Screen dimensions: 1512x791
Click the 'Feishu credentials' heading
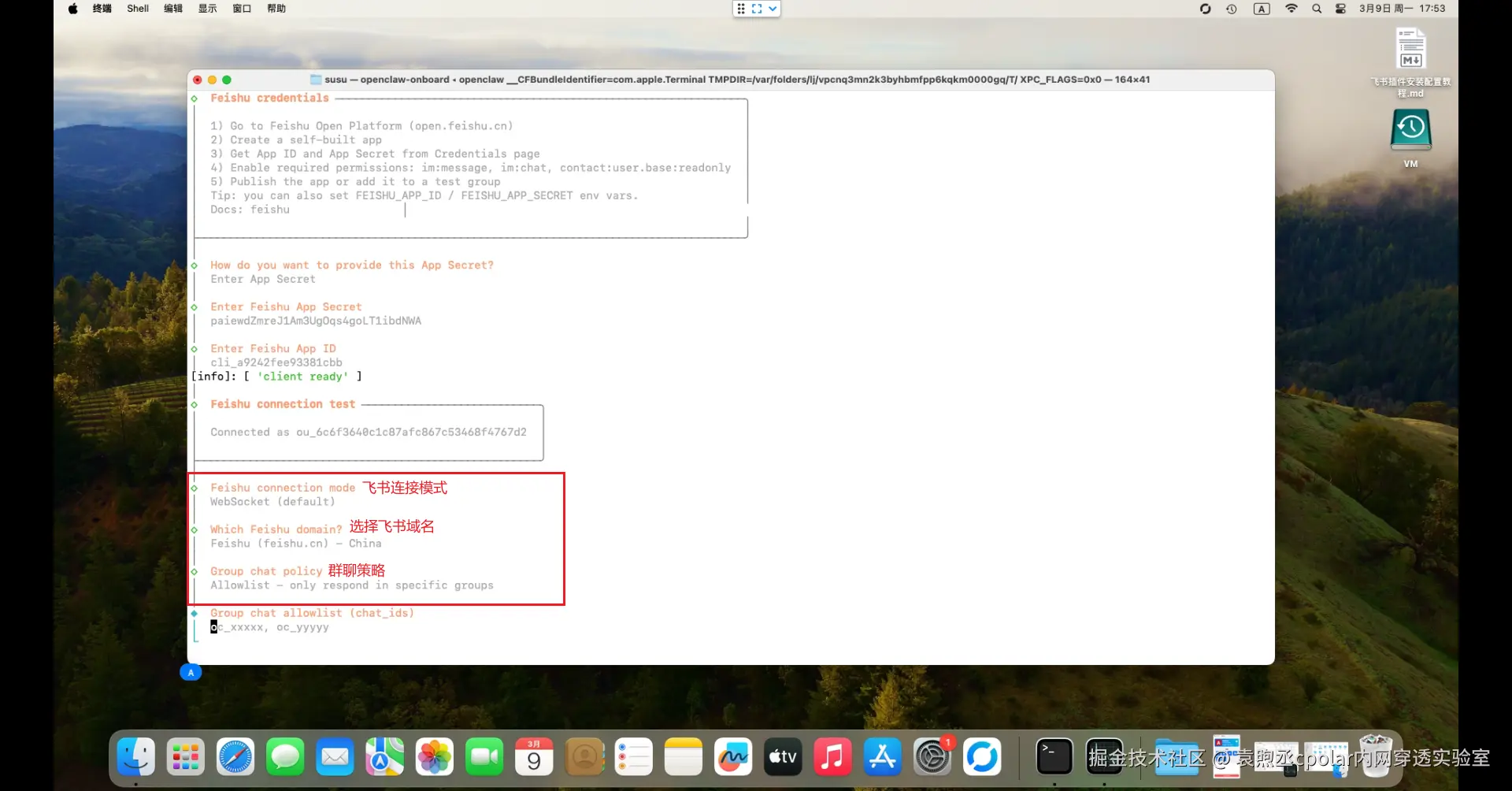point(269,98)
